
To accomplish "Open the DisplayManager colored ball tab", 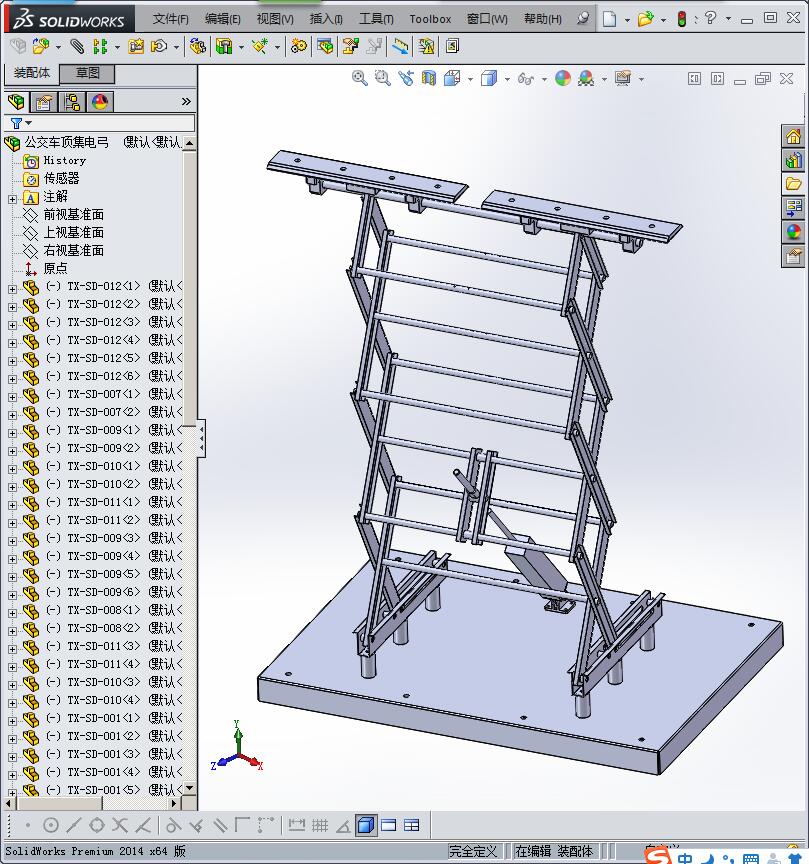I will (100, 102).
